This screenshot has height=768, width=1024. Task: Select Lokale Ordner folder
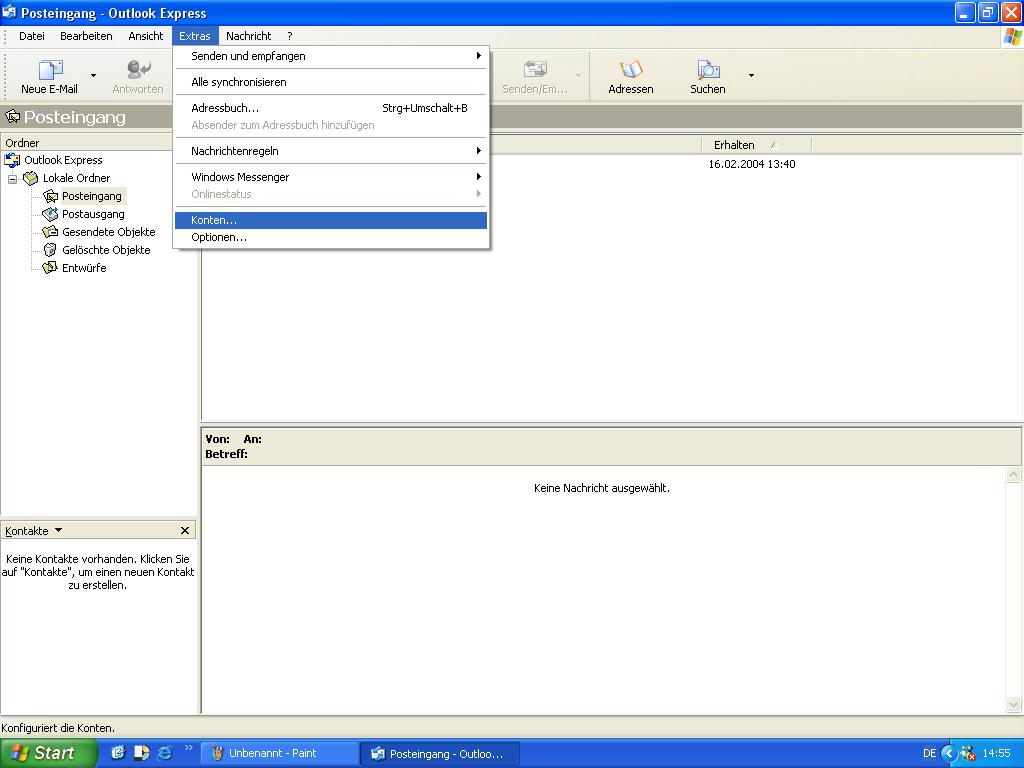(76, 178)
